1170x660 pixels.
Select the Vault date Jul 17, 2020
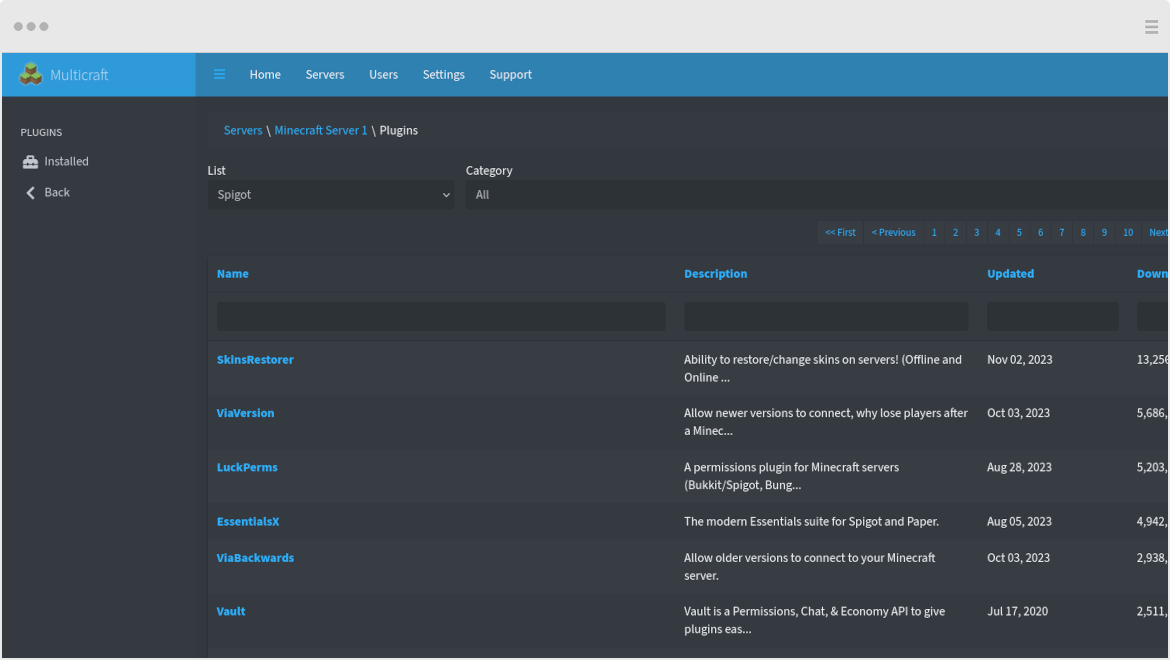click(1017, 612)
